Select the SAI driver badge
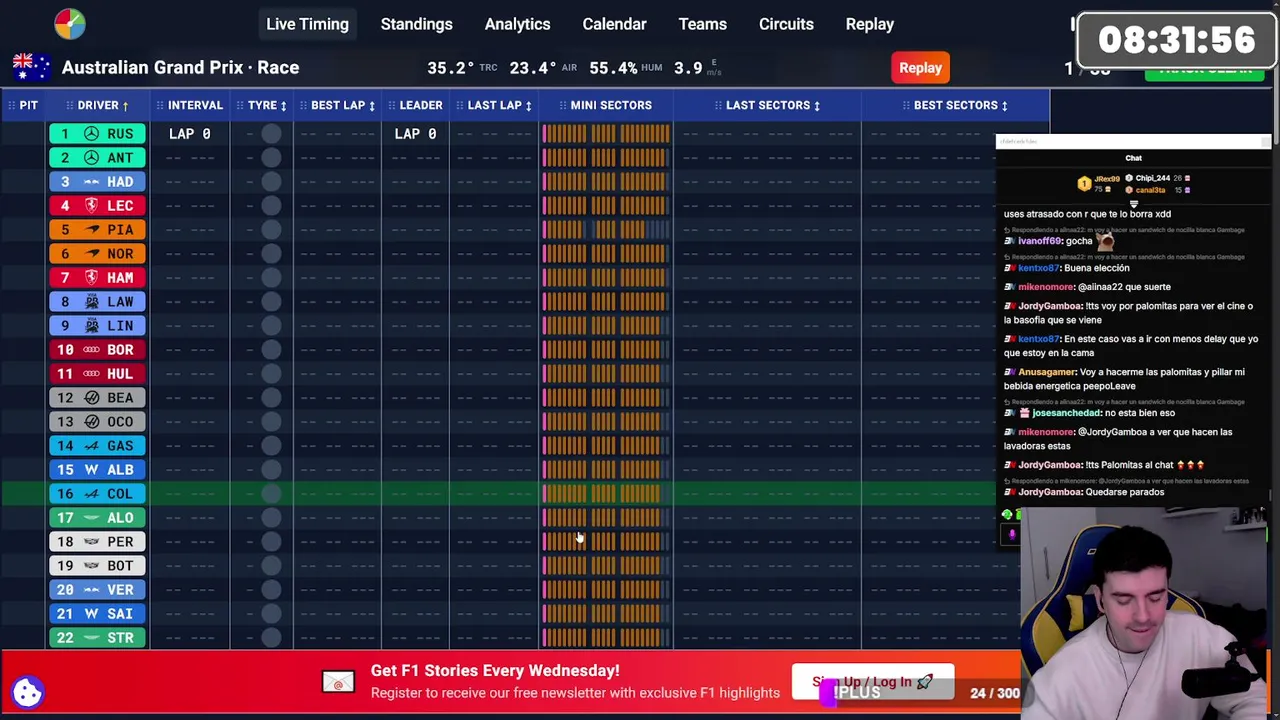 pos(98,613)
